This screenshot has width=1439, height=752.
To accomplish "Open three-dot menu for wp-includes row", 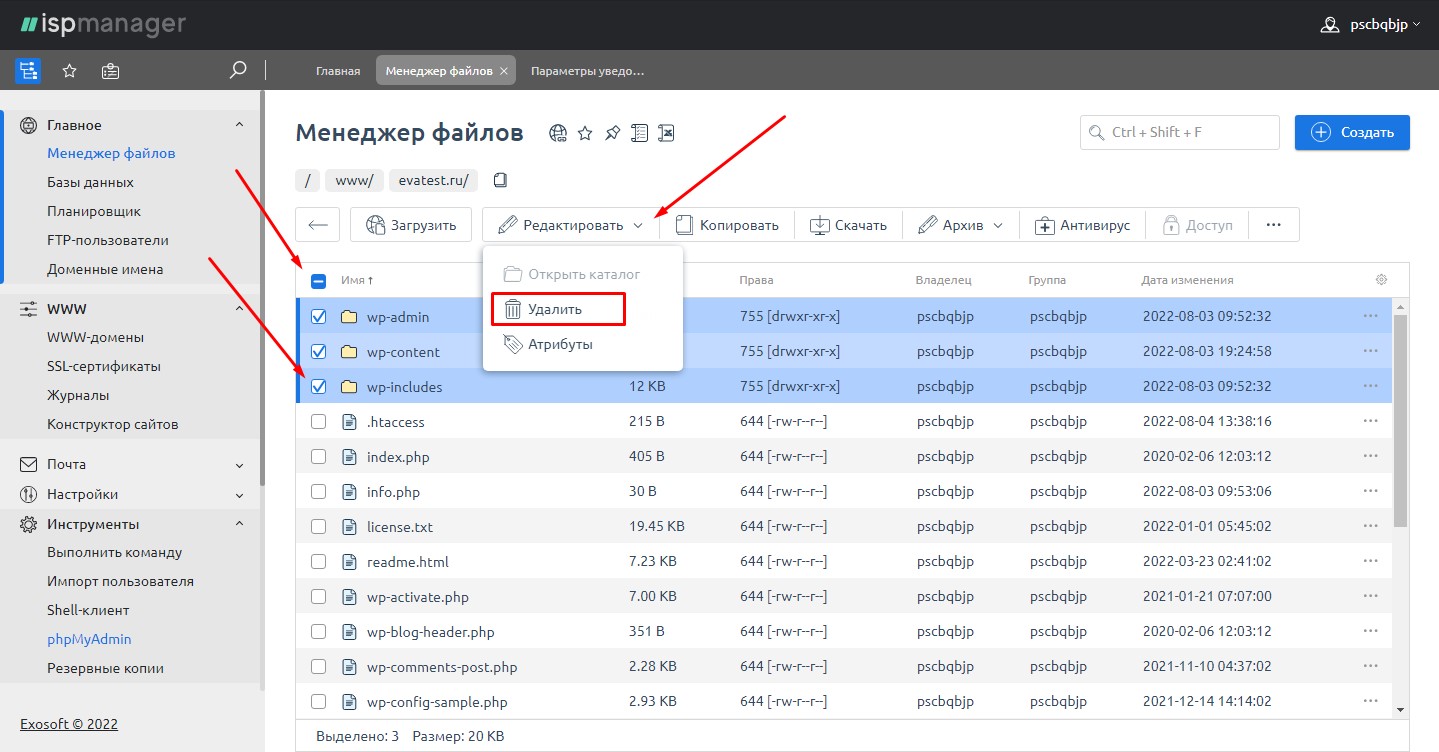I will (x=1370, y=387).
